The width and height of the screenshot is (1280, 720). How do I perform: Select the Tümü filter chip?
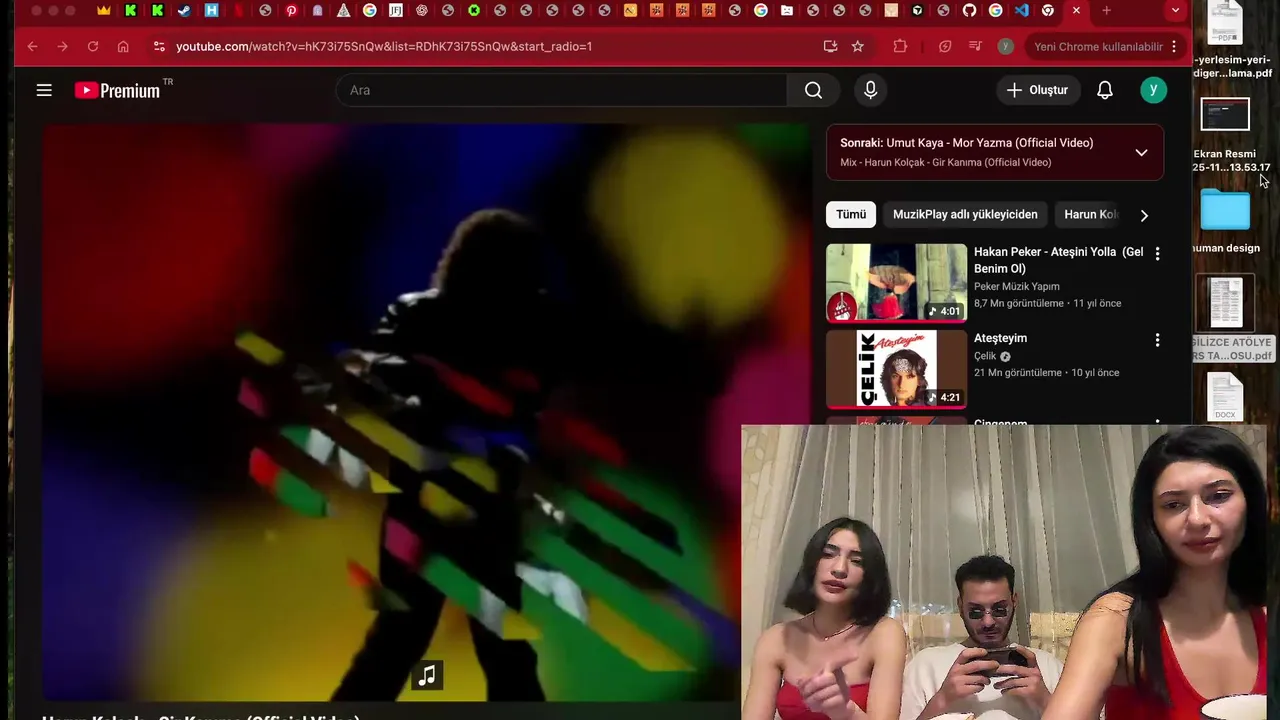click(851, 215)
